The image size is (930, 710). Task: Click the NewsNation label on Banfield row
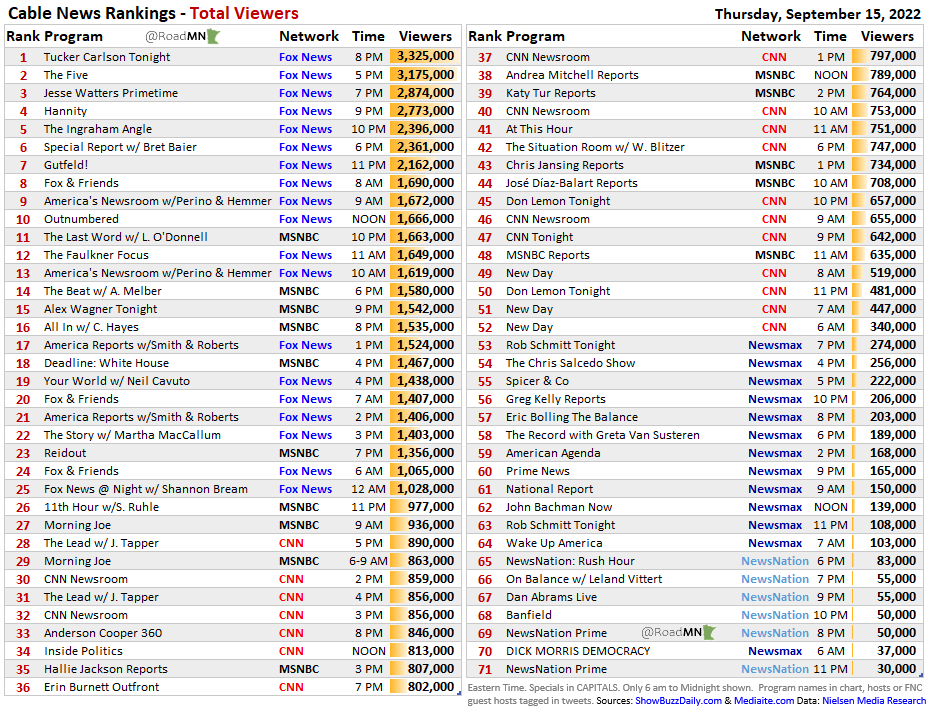pos(775,614)
